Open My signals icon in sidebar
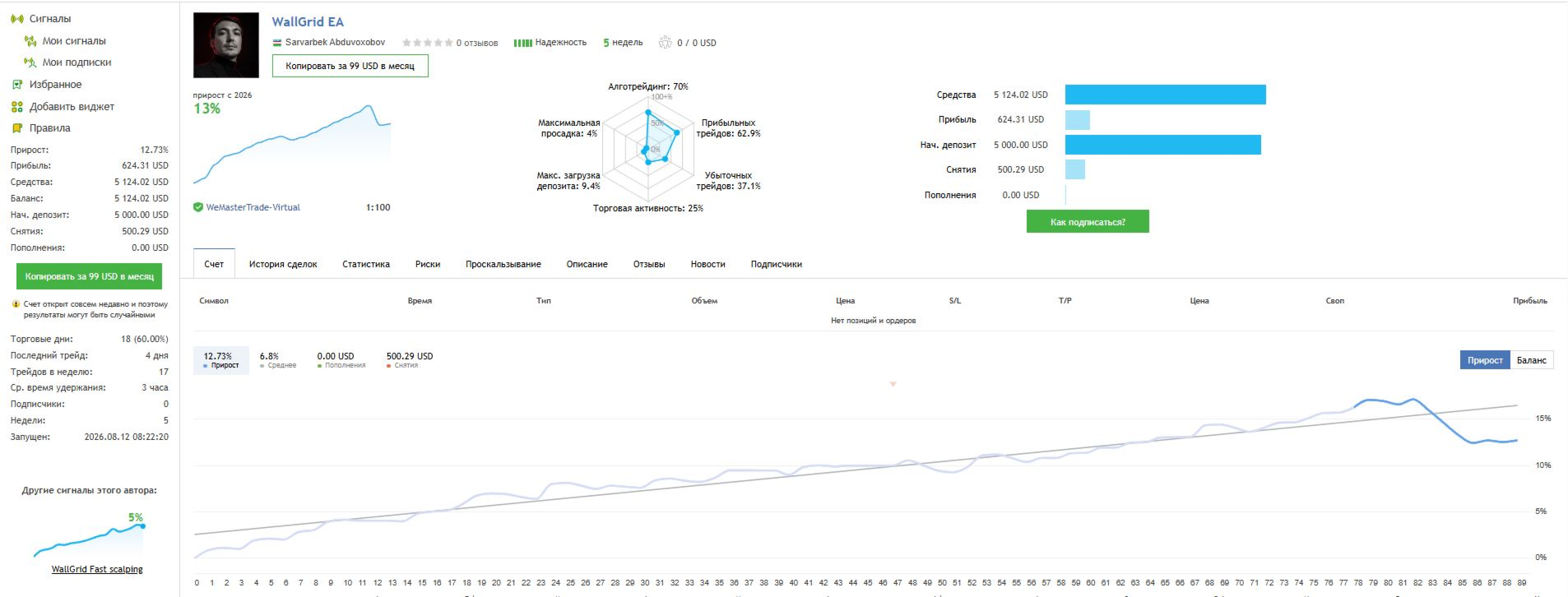This screenshot has height=597, width=1568. pyautogui.click(x=30, y=40)
